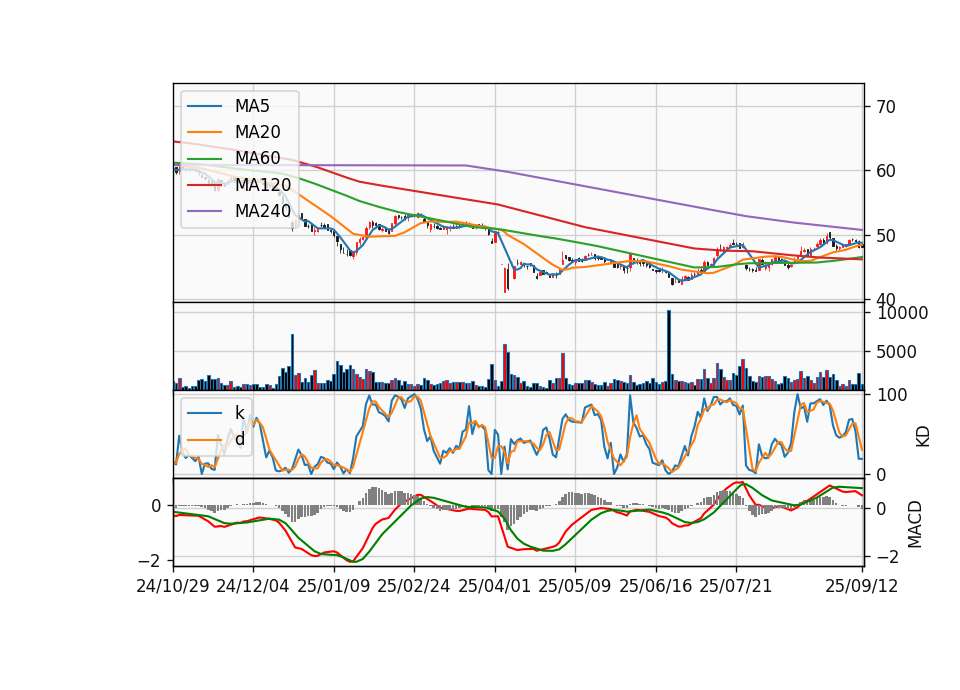Click the MACD axis title
Viewport: 960px width, 690px height.
tap(915, 524)
